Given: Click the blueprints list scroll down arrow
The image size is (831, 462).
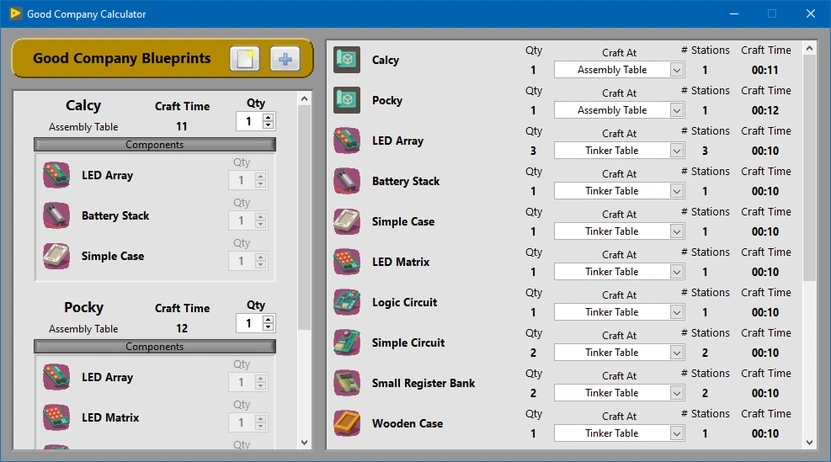Looking at the screenshot, I should coord(304,442).
